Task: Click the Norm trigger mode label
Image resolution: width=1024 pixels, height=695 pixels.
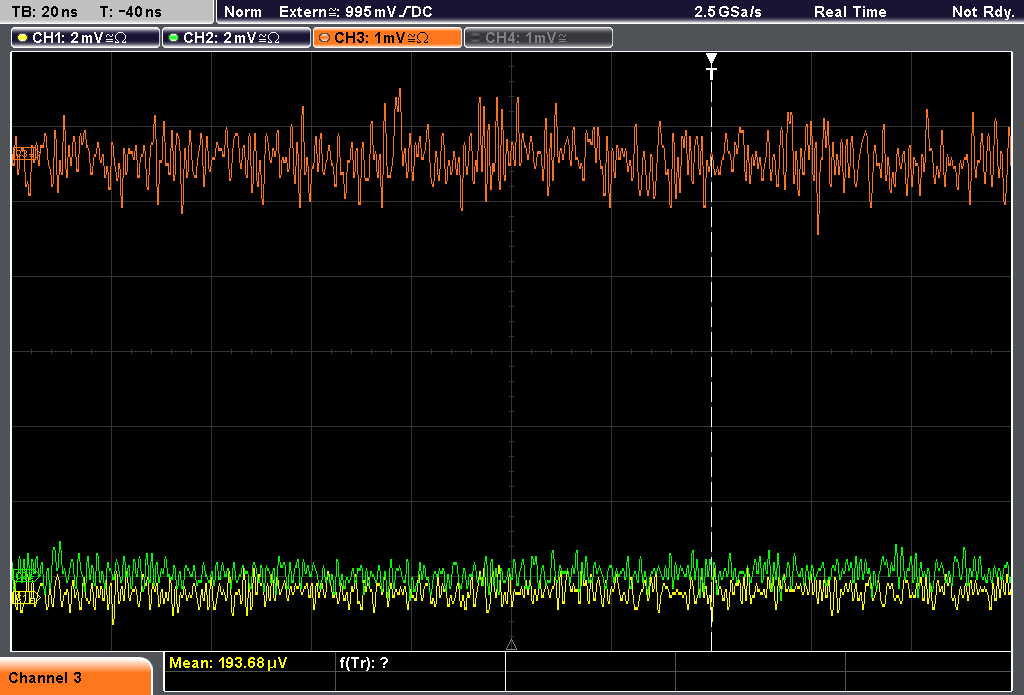Action: (242, 12)
